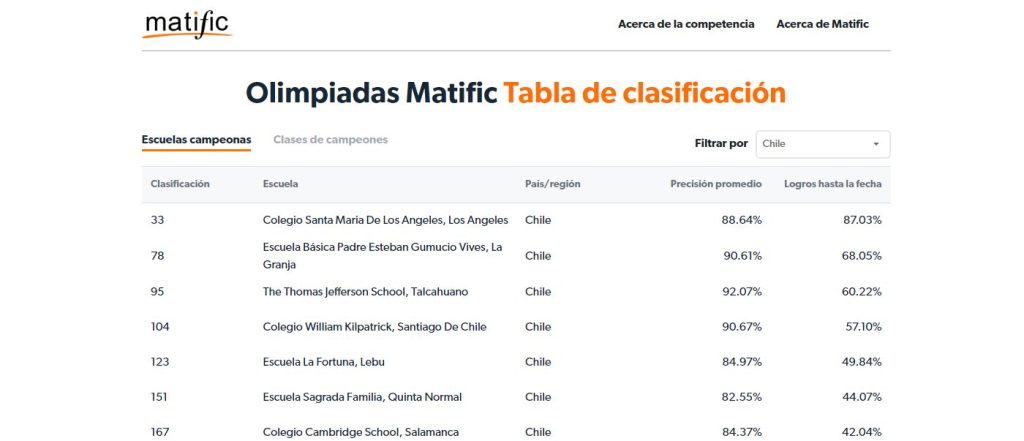Image resolution: width=1024 pixels, height=441 pixels.
Task: Open the Acerca de Matific link
Action: (822, 24)
